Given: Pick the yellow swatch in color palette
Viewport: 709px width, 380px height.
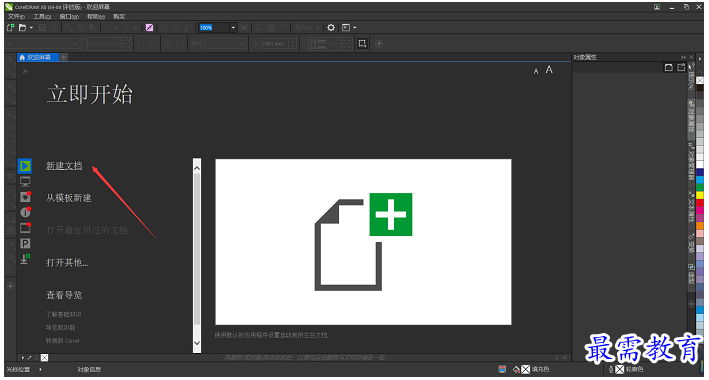Looking at the screenshot, I should (x=700, y=196).
